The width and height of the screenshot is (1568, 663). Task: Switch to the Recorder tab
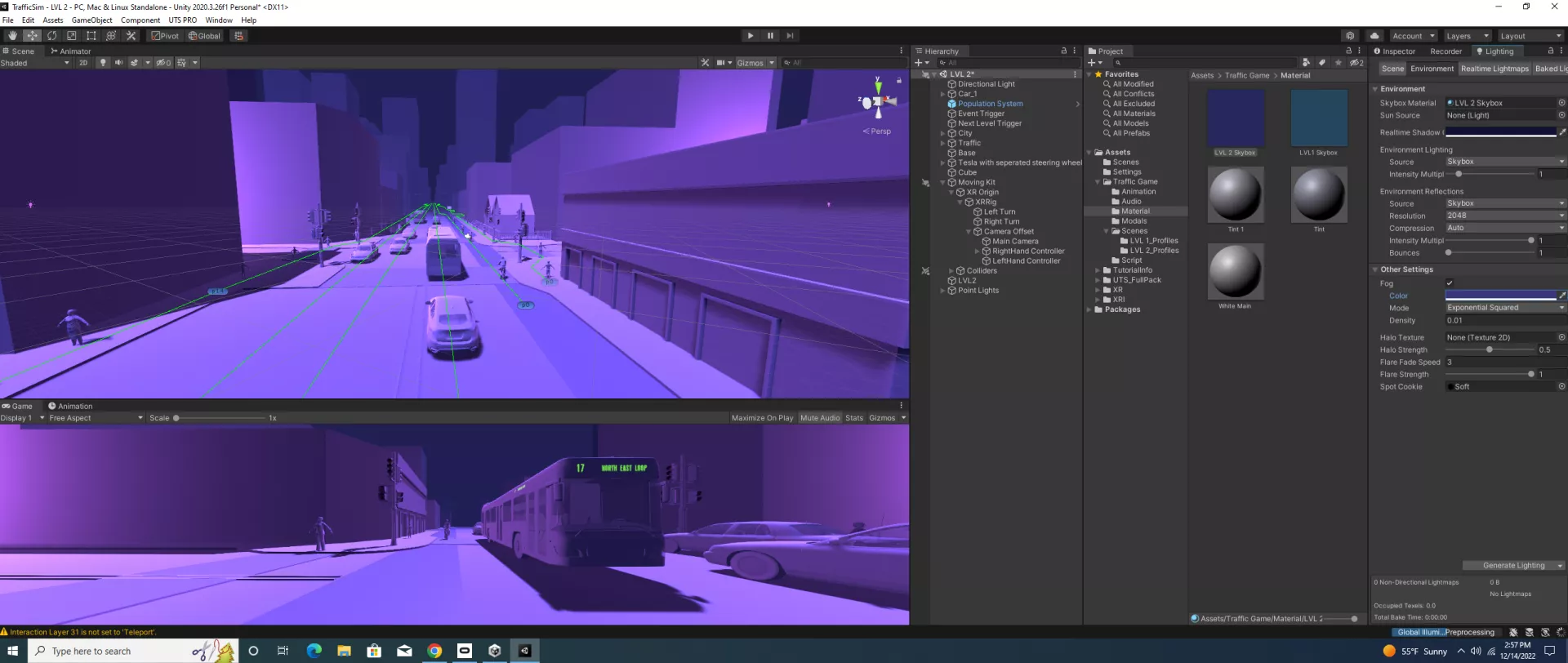coord(1445,51)
